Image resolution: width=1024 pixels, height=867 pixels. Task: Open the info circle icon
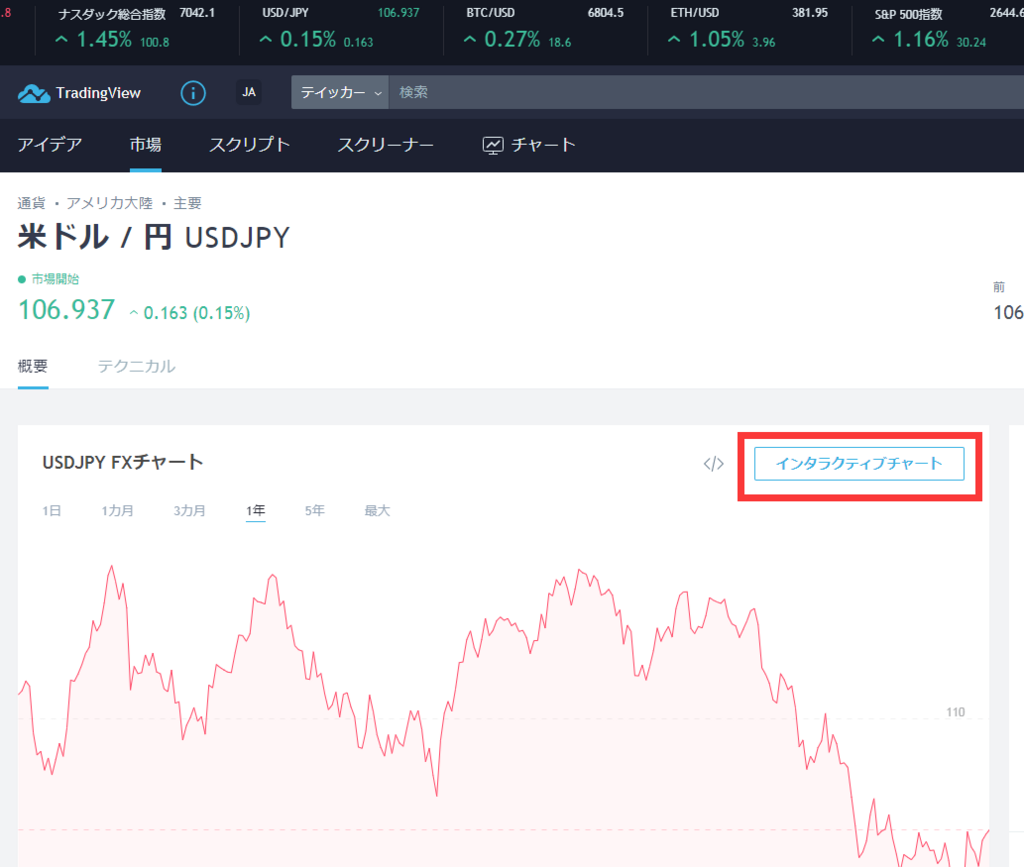click(193, 93)
